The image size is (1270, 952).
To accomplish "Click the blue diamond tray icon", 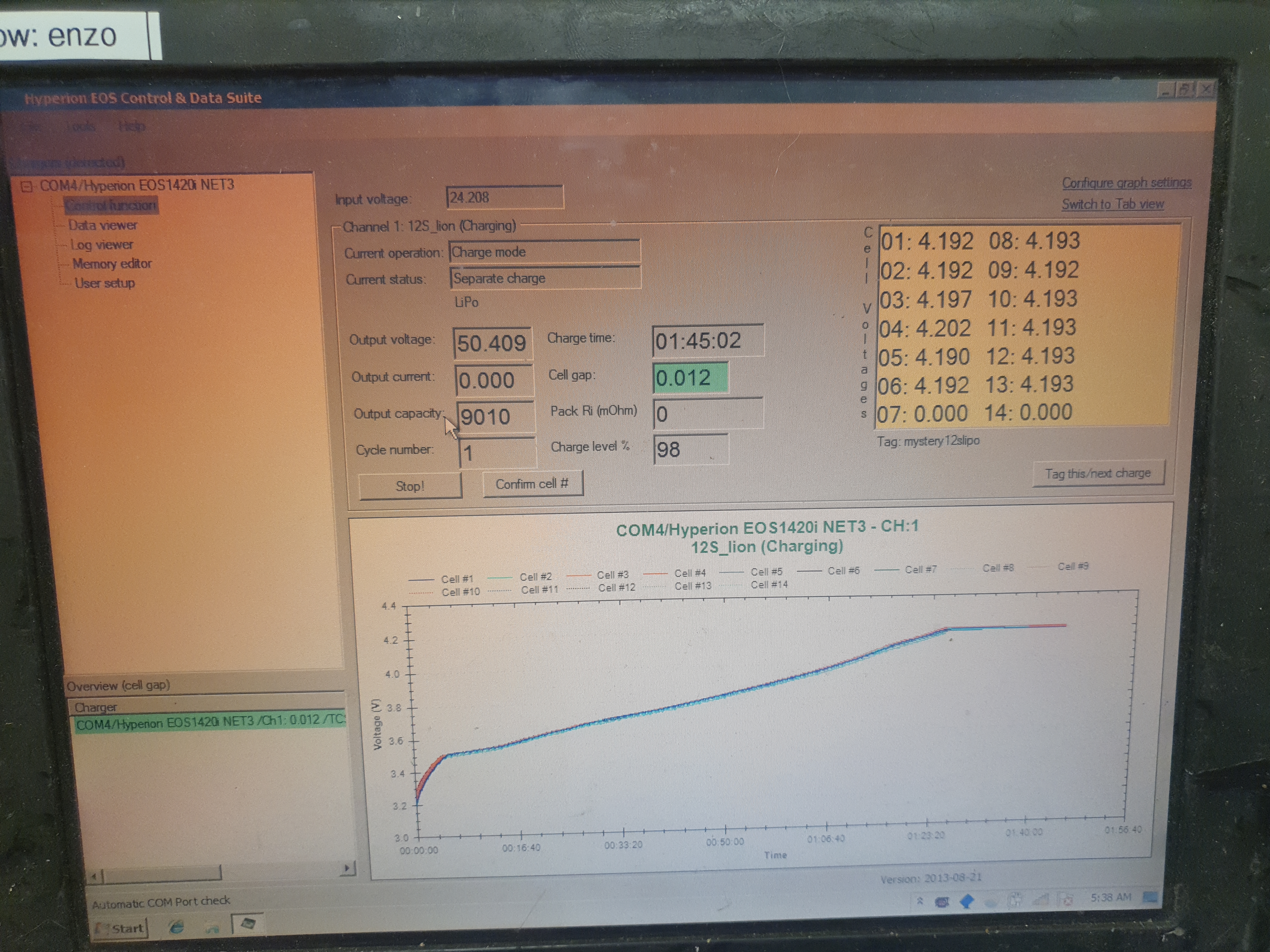I will (x=967, y=901).
